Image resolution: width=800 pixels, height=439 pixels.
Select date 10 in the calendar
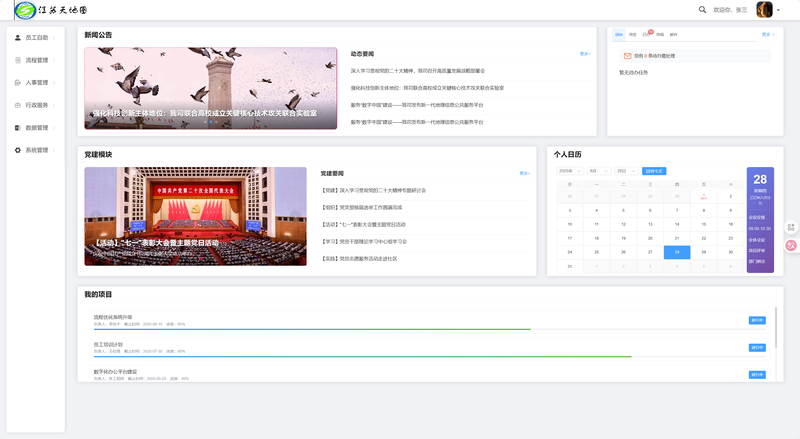[x=570, y=224]
